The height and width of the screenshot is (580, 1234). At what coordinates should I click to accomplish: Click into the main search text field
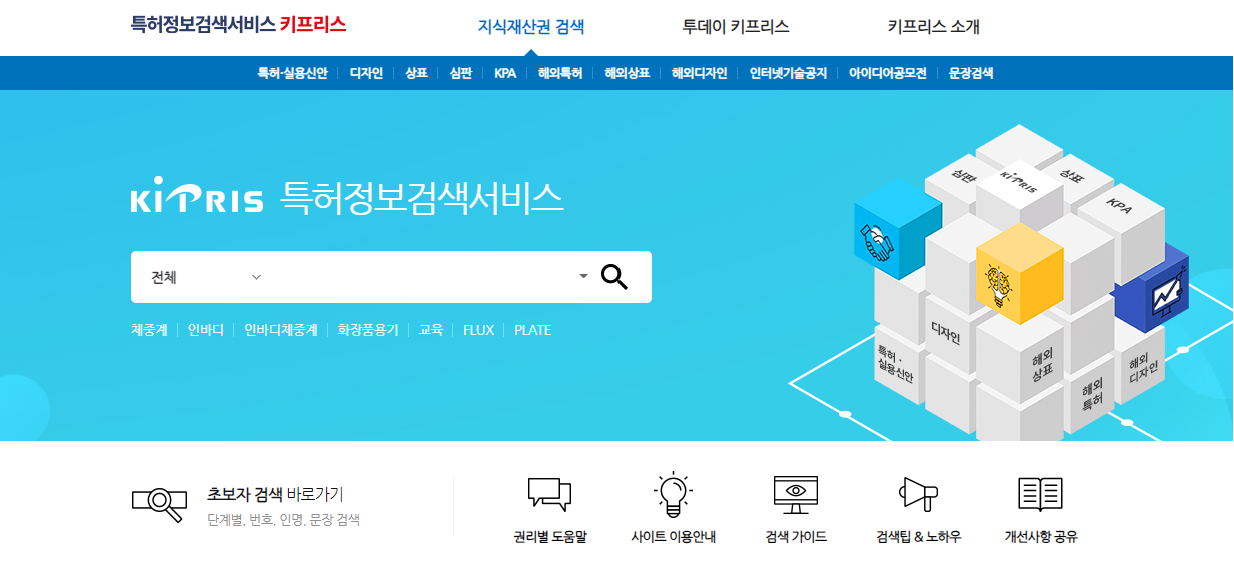(x=422, y=277)
